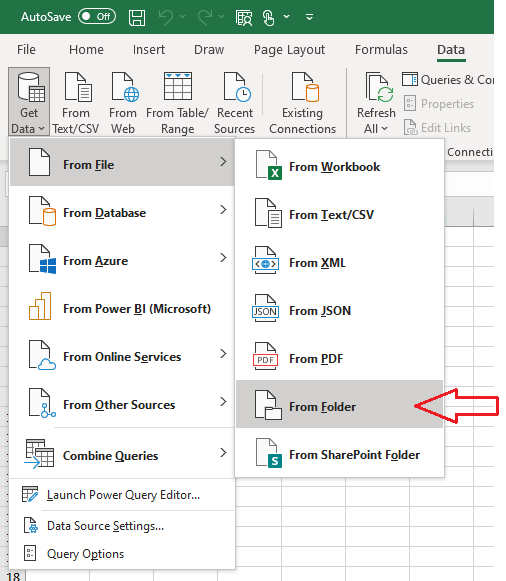The width and height of the screenshot is (506, 581).
Task: Click the JSON file icon
Action: [265, 308]
